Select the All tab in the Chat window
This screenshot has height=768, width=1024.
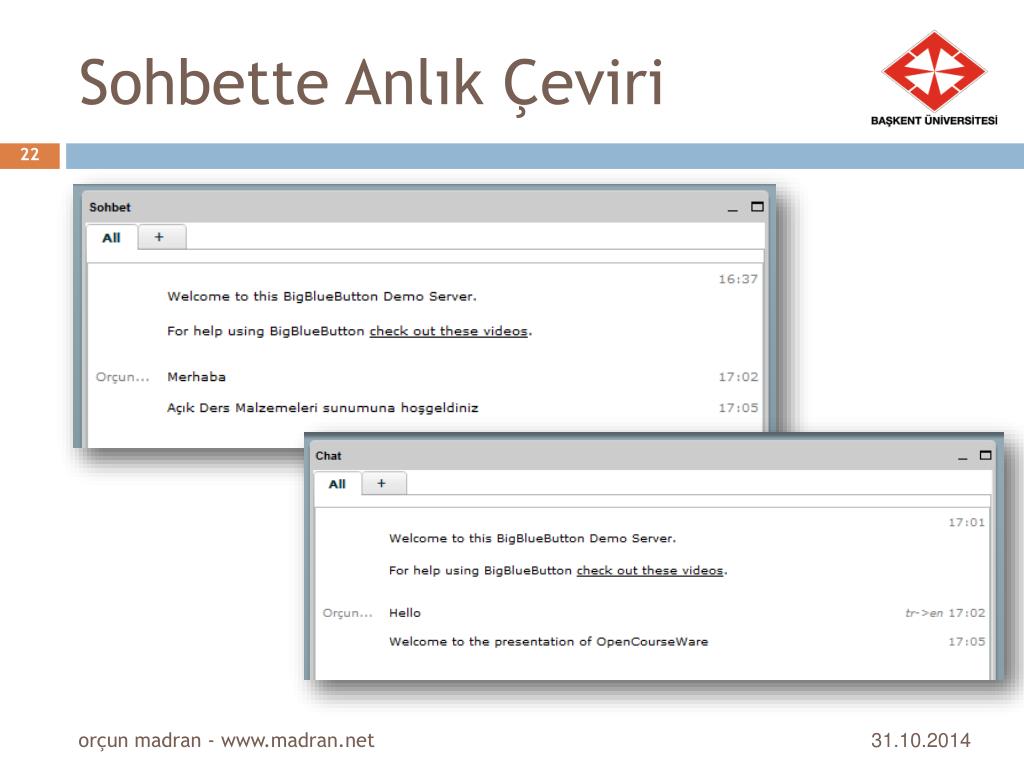pos(338,484)
